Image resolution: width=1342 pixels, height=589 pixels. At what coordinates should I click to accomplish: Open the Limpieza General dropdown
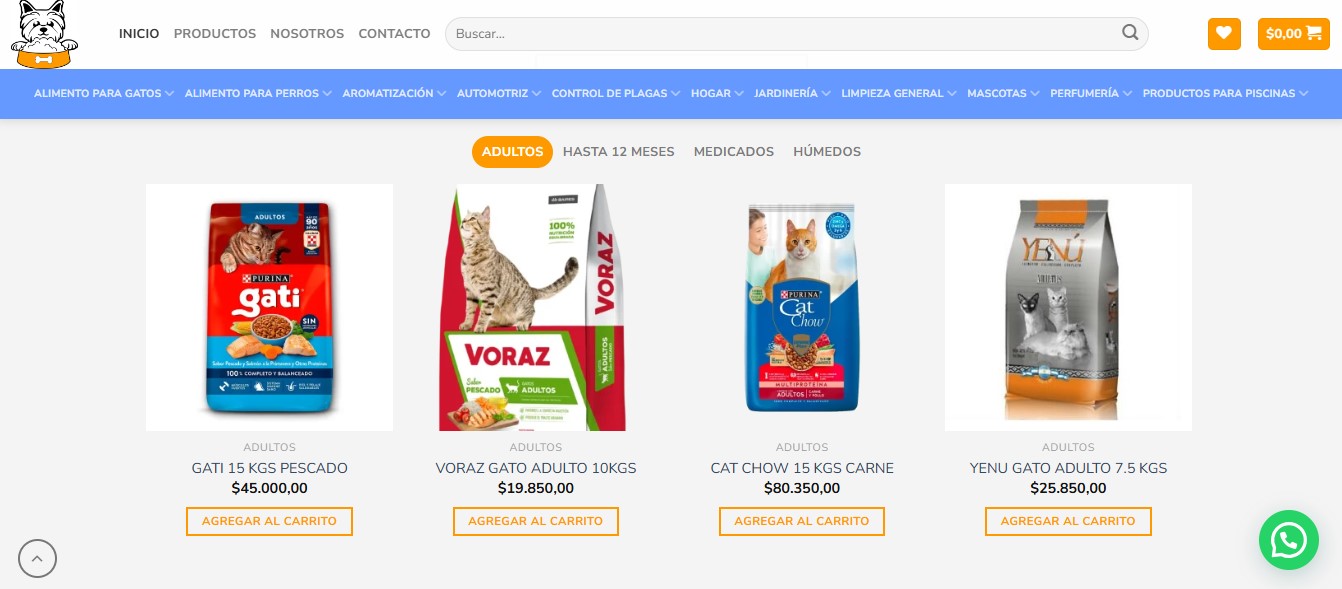pos(899,93)
